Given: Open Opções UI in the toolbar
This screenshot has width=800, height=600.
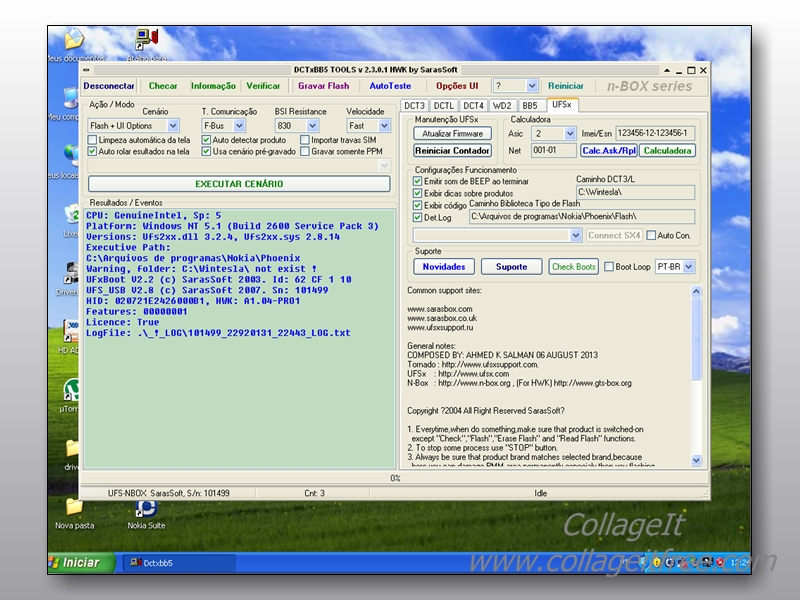Looking at the screenshot, I should (x=457, y=86).
